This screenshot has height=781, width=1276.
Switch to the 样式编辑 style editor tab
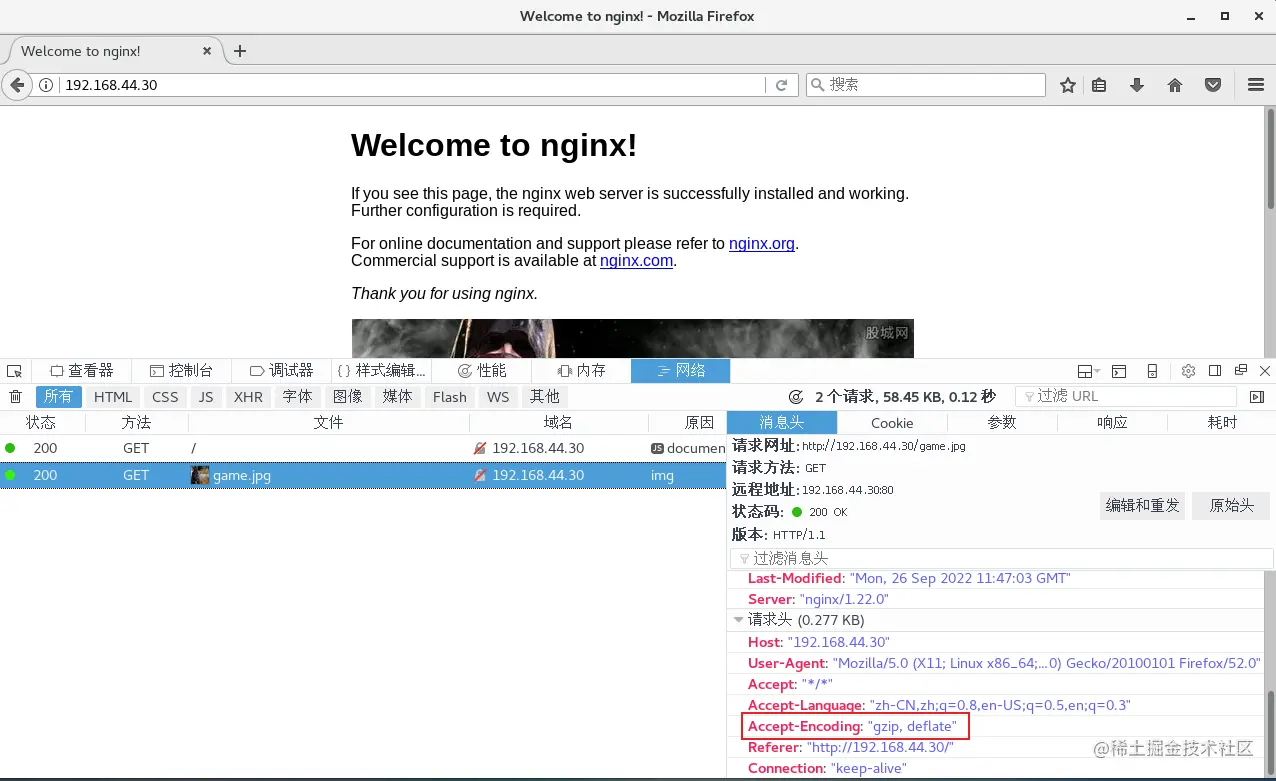pyautogui.click(x=382, y=371)
